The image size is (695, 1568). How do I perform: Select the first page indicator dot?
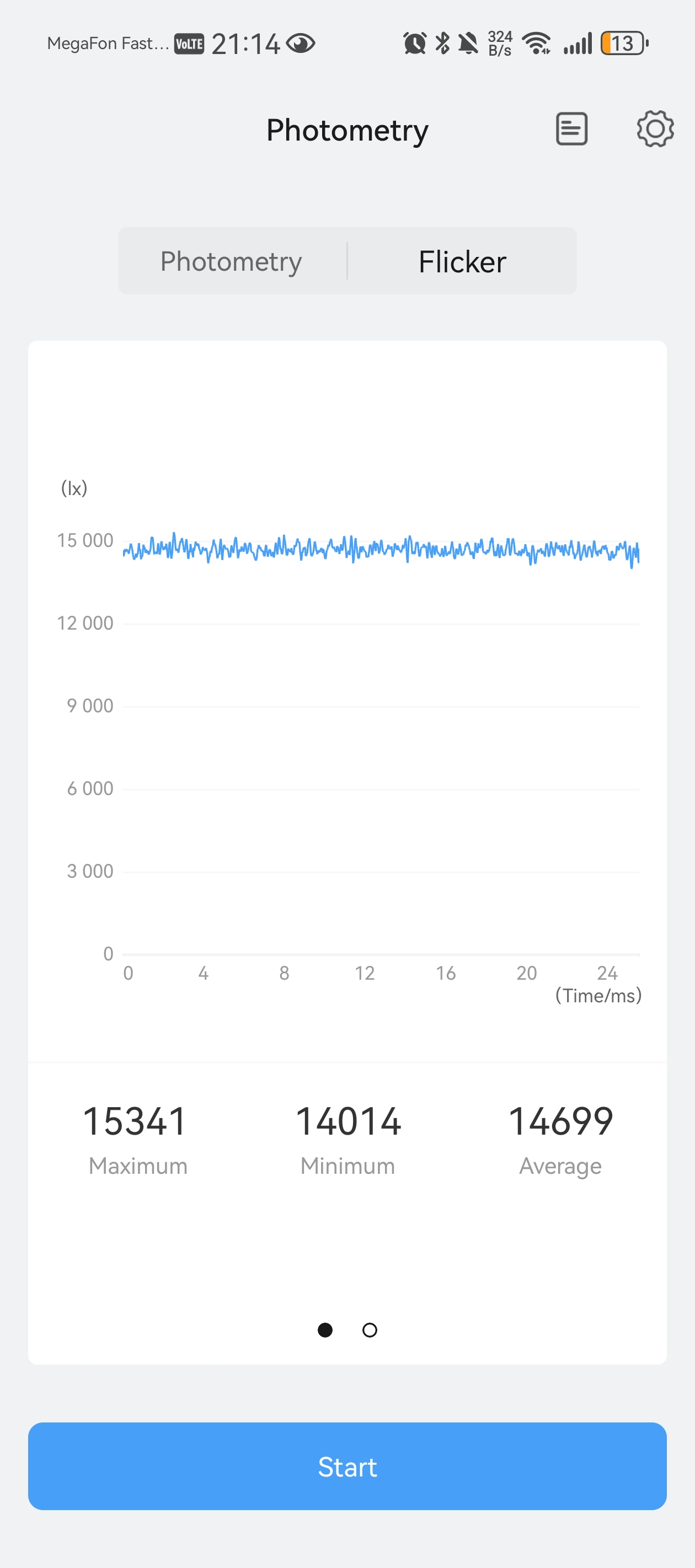pos(325,1330)
